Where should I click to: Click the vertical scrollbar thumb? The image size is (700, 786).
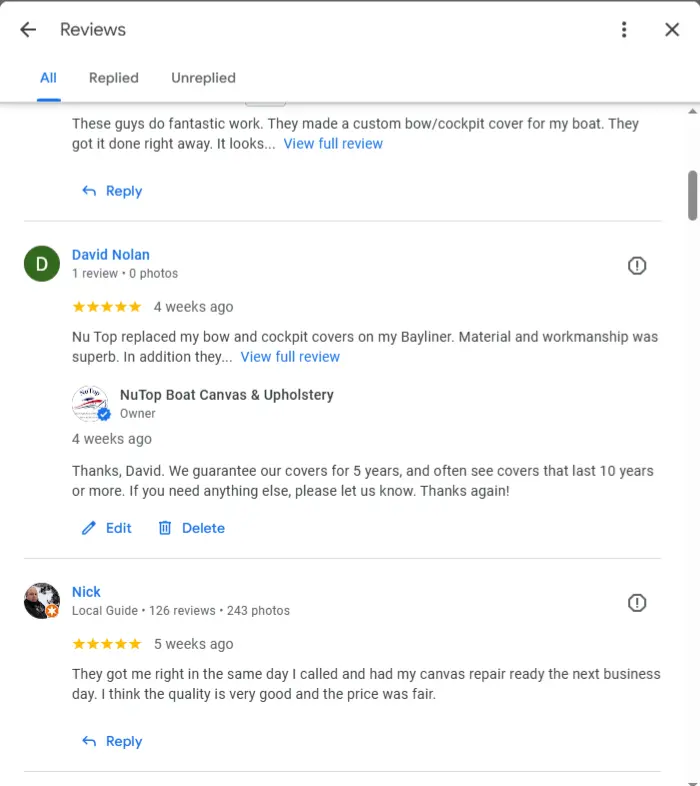692,195
